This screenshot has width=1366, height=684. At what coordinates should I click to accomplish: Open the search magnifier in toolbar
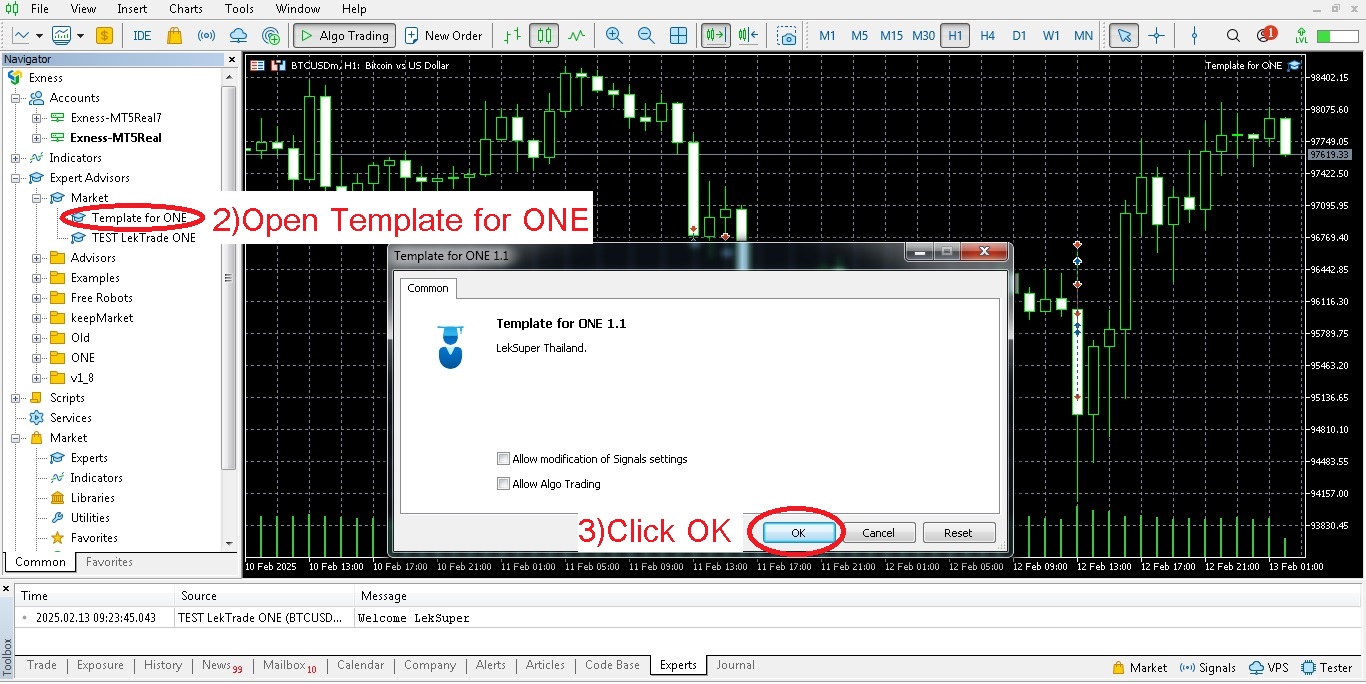tap(1235, 36)
